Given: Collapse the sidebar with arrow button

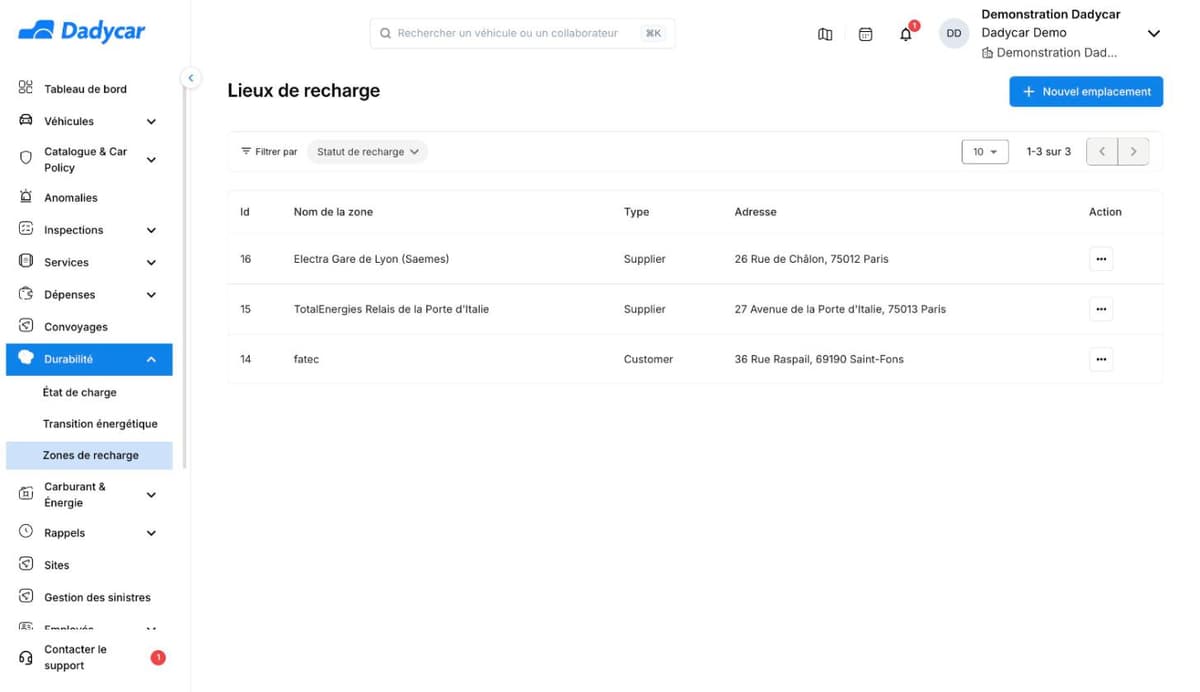Looking at the screenshot, I should 190,78.
